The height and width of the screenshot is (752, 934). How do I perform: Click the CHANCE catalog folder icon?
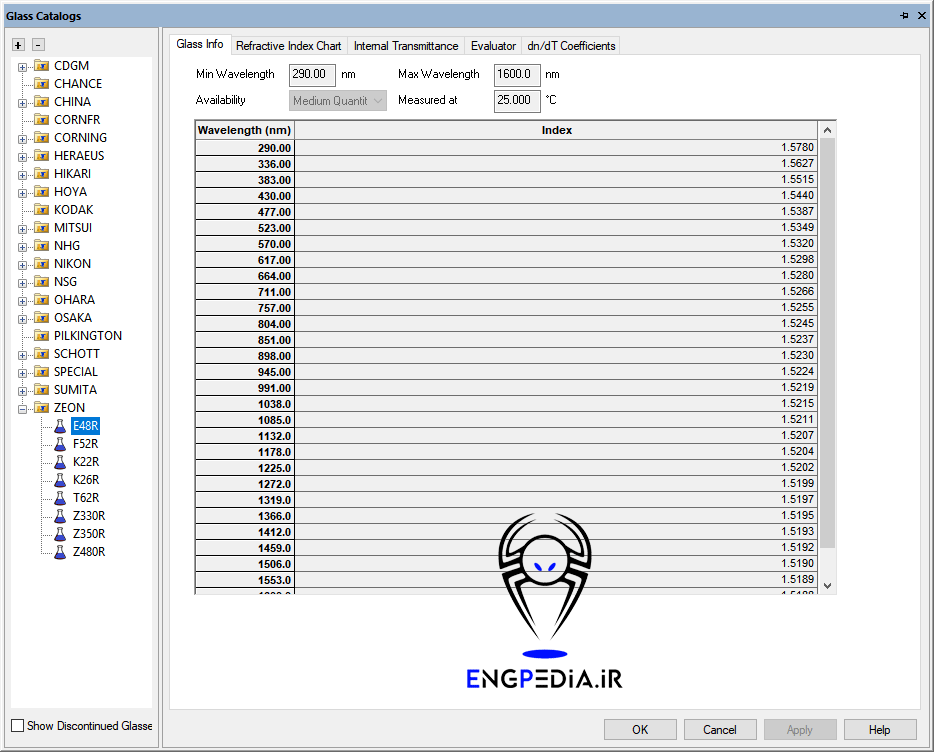point(42,84)
